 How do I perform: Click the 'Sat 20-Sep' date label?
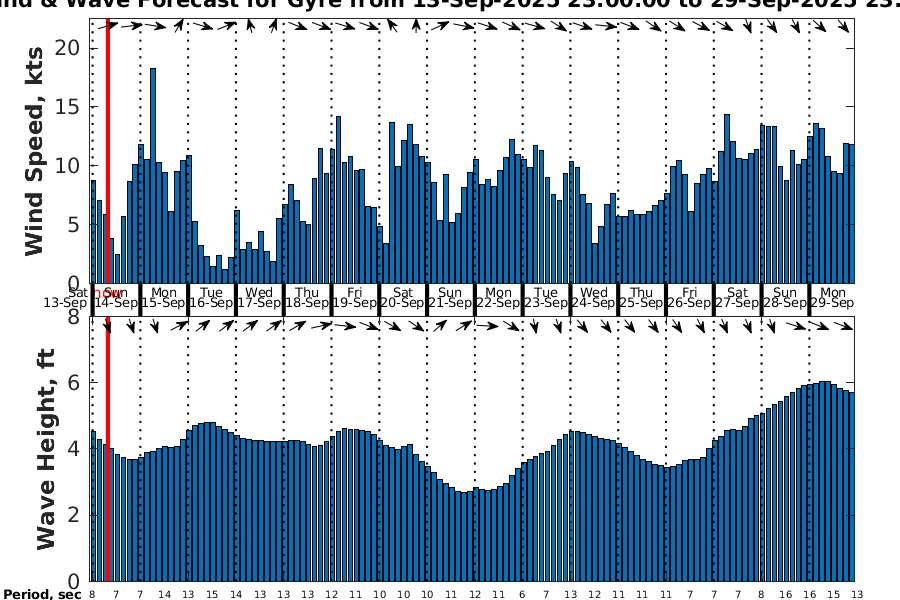pos(403,297)
